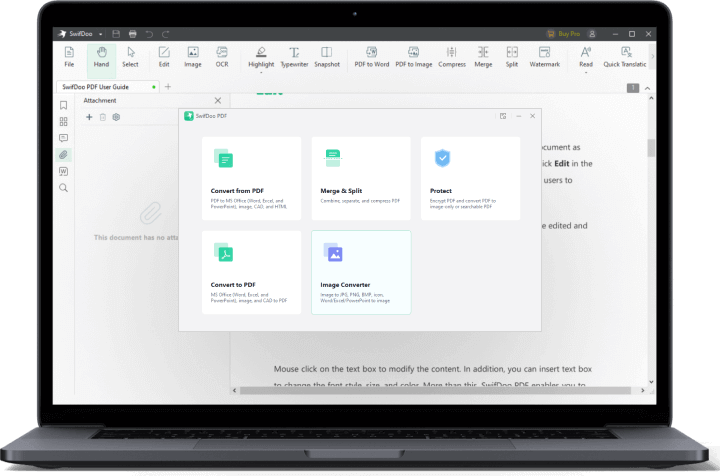720x476 pixels.
Task: Choose the Select tool
Action: pyautogui.click(x=130, y=57)
